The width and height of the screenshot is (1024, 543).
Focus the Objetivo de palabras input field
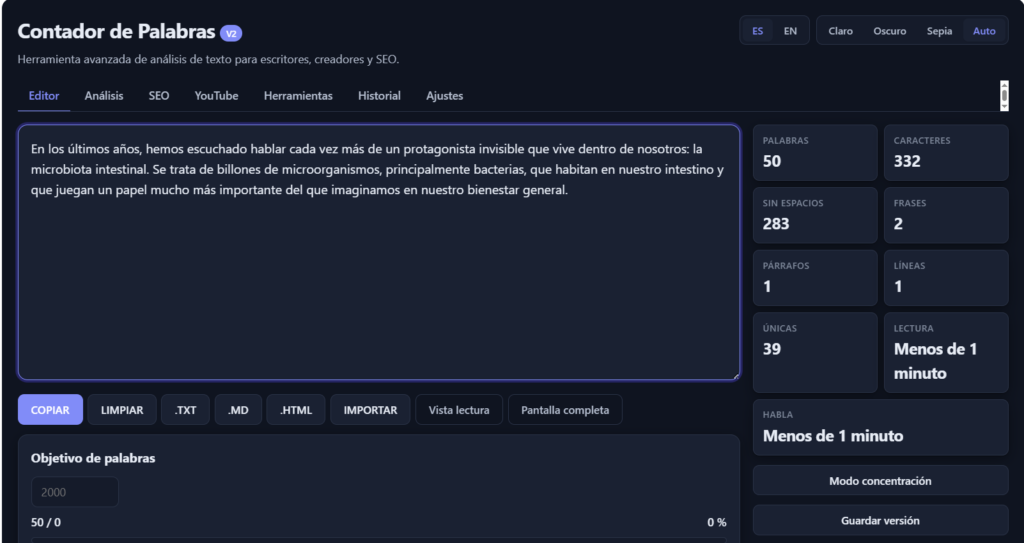click(74, 492)
